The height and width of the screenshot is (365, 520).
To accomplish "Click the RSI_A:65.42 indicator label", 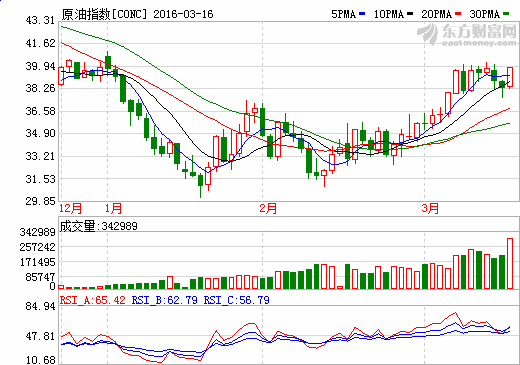I will (x=93, y=300).
